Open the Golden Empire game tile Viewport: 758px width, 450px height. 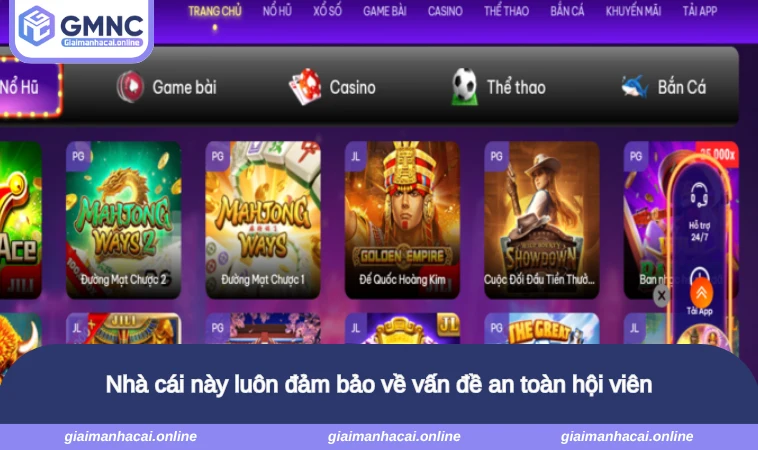click(402, 219)
